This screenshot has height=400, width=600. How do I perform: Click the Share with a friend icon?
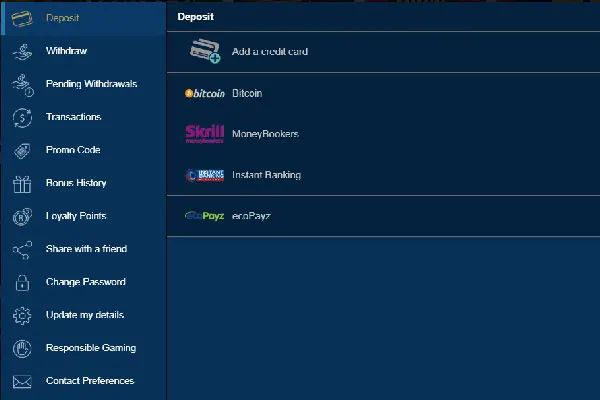(22, 250)
